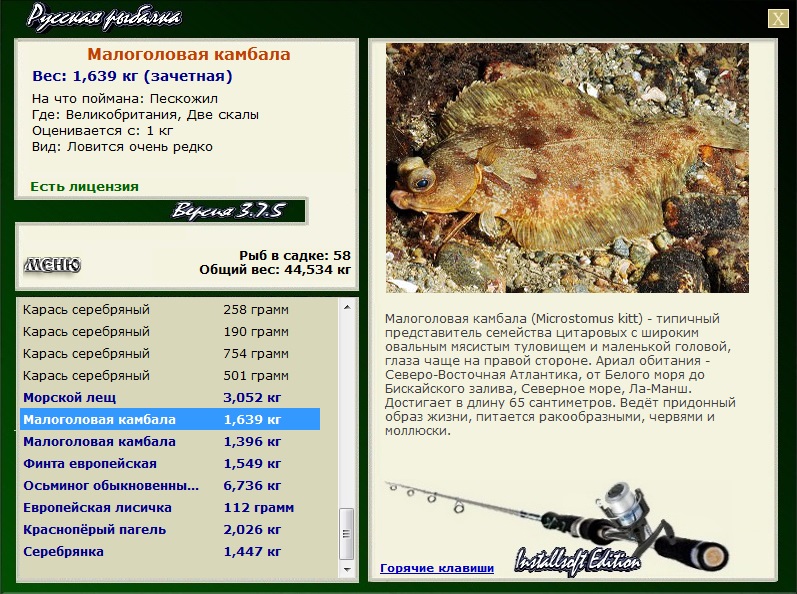Open the Горячие клавиши link
This screenshot has height=594, width=797.
437,568
